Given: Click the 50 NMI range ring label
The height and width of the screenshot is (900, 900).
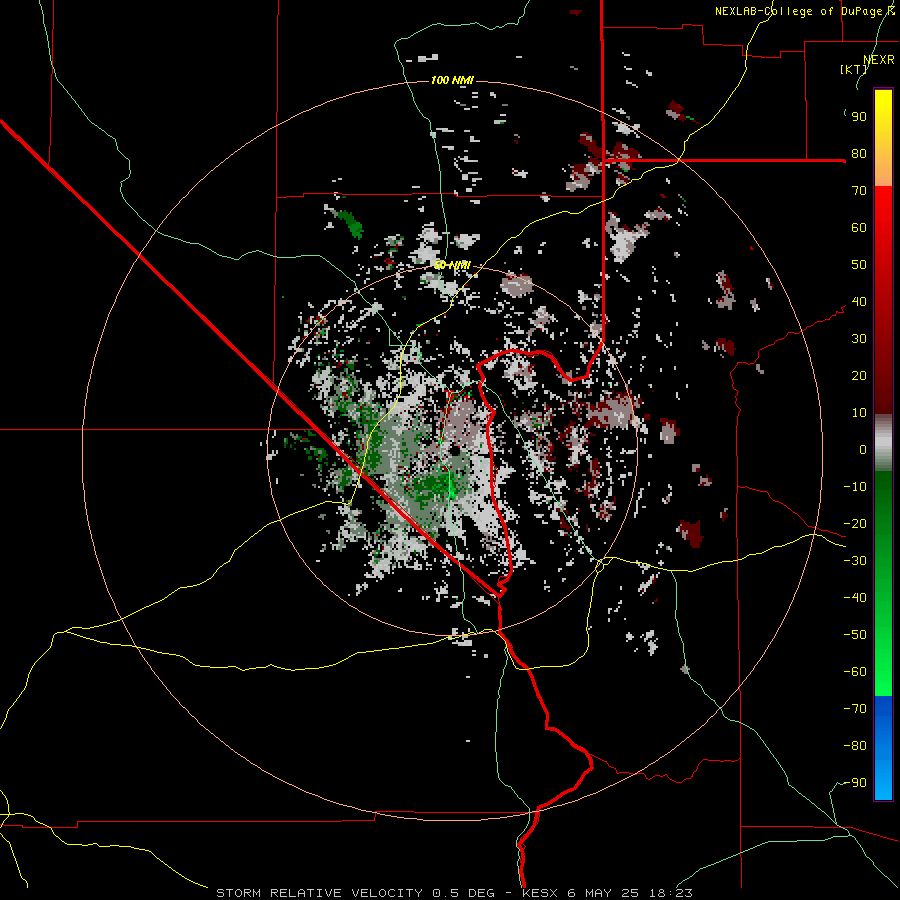Looking at the screenshot, I should pyautogui.click(x=452, y=265).
